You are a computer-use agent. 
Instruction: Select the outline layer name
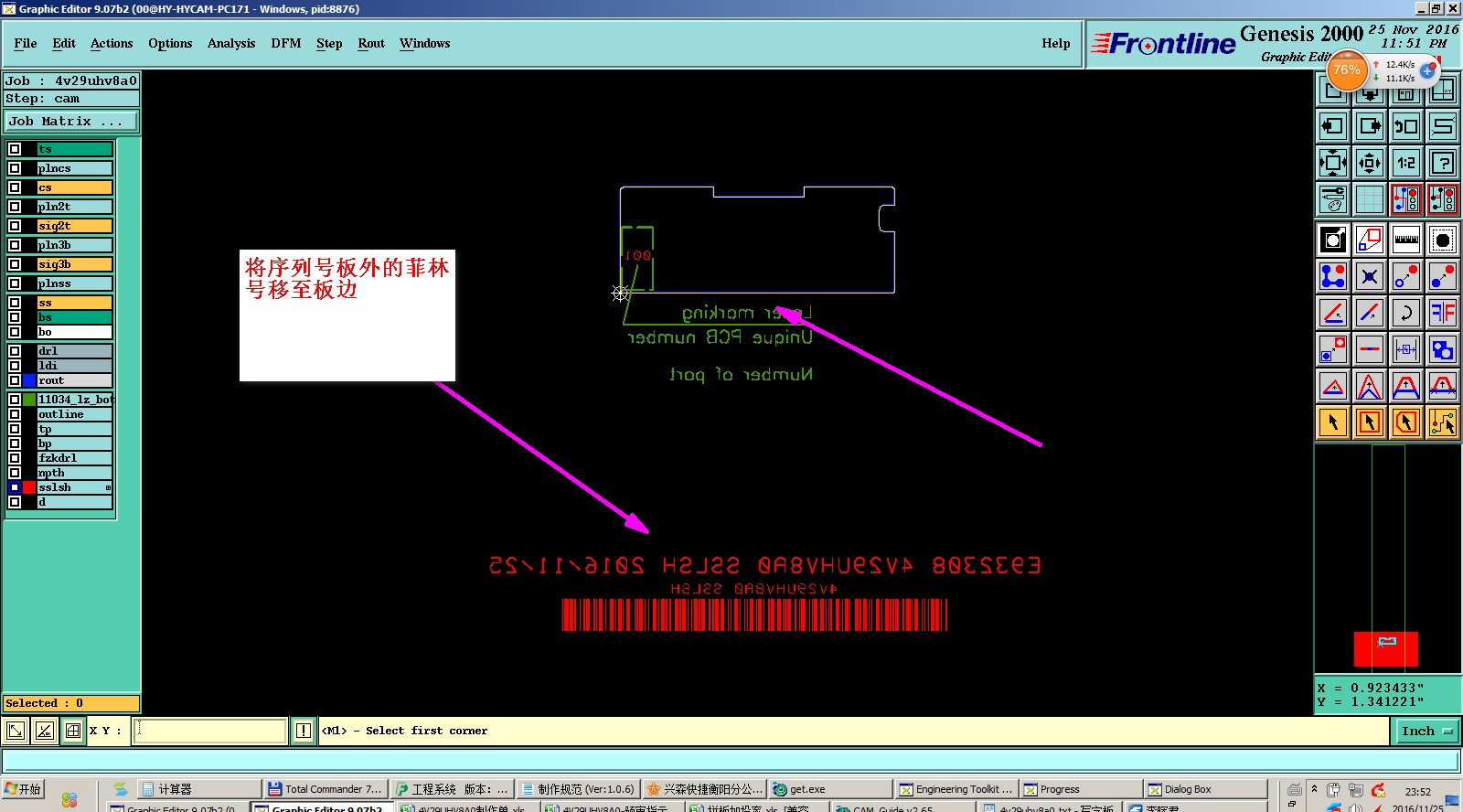(75, 414)
